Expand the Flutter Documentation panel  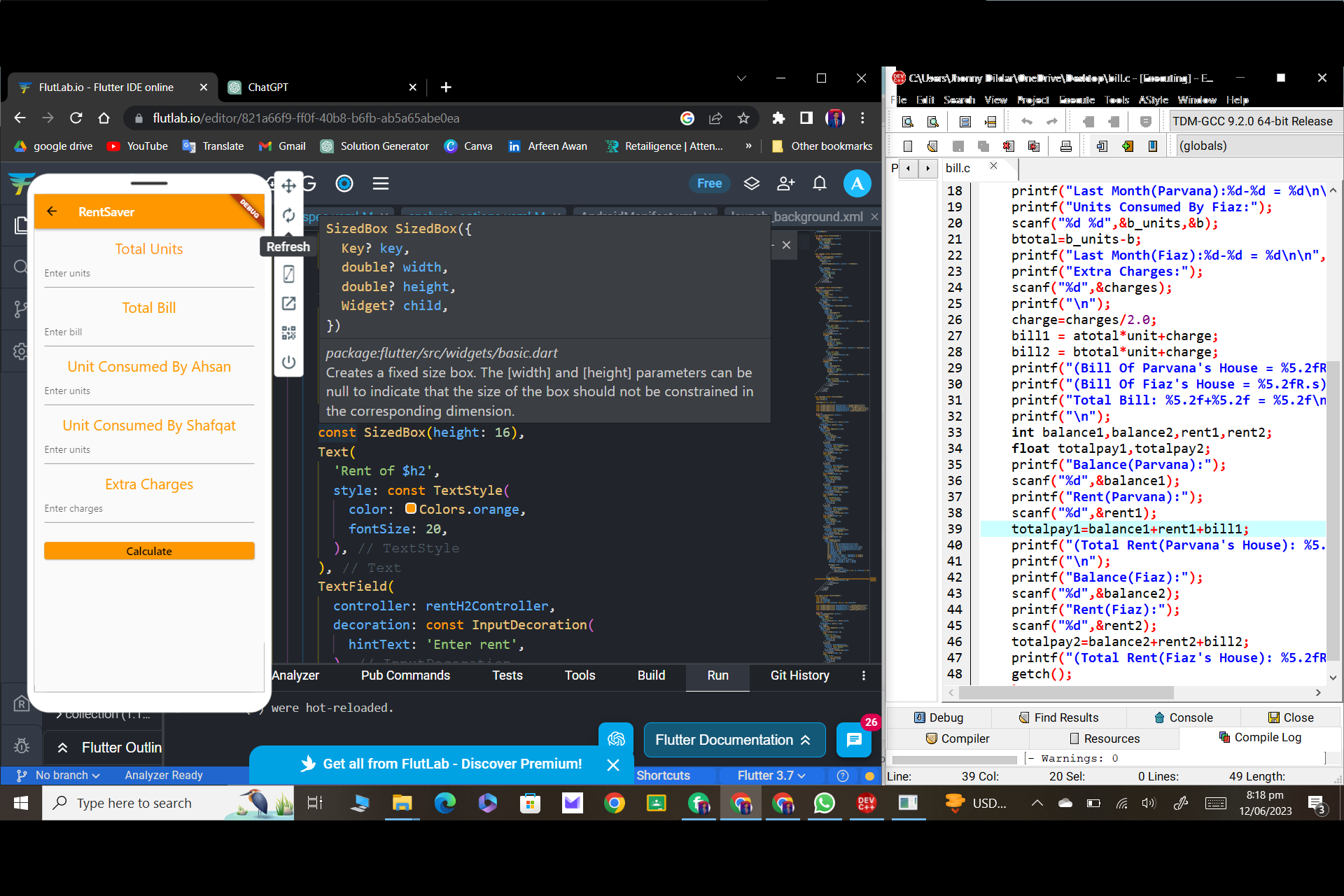click(x=734, y=740)
